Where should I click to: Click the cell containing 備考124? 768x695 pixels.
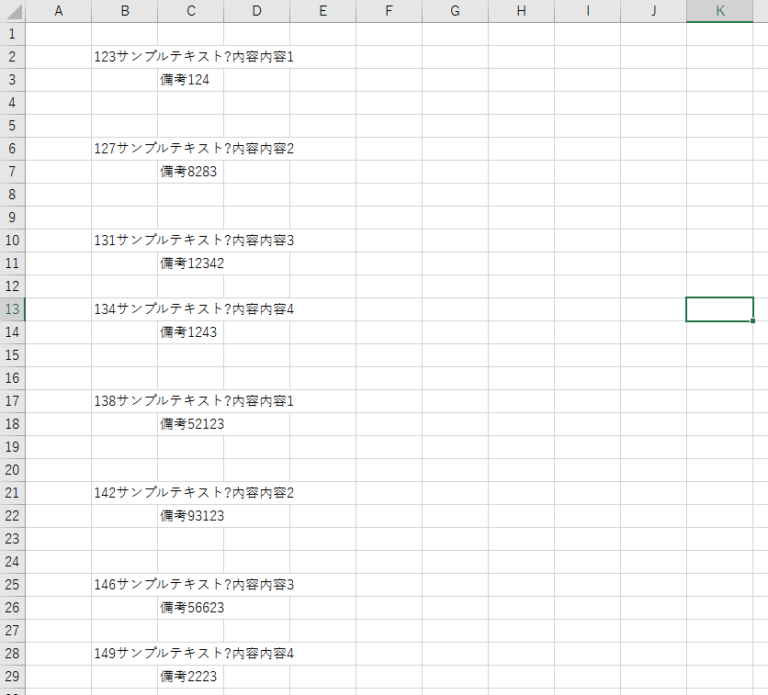click(x=189, y=80)
